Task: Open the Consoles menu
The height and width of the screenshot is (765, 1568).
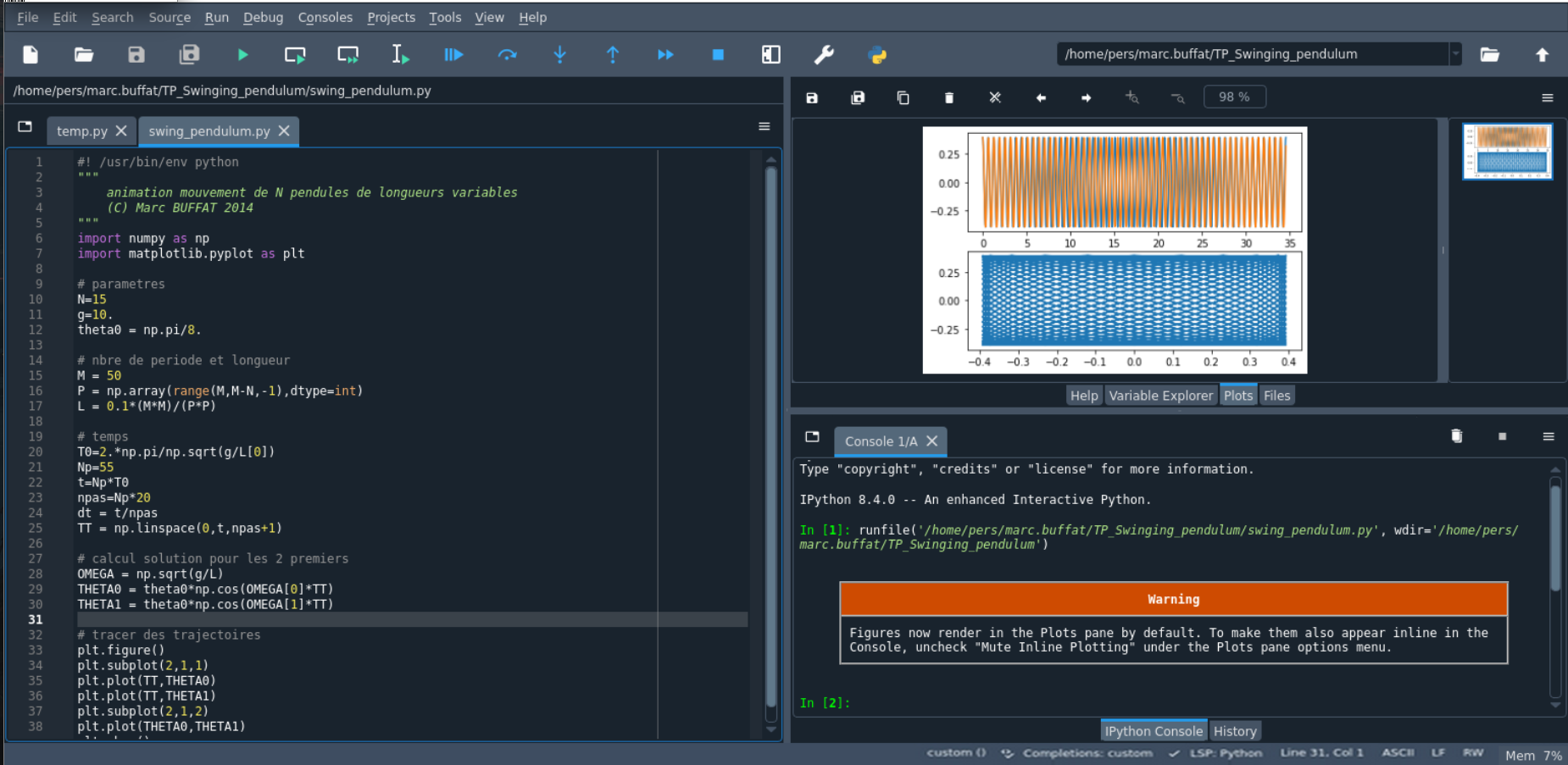Action: click(x=325, y=17)
